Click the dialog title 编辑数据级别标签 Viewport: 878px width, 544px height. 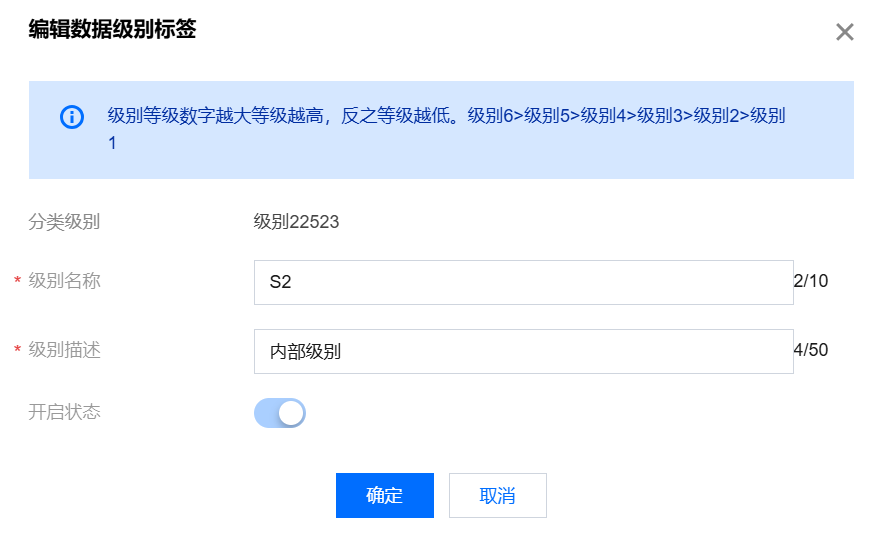point(112,29)
